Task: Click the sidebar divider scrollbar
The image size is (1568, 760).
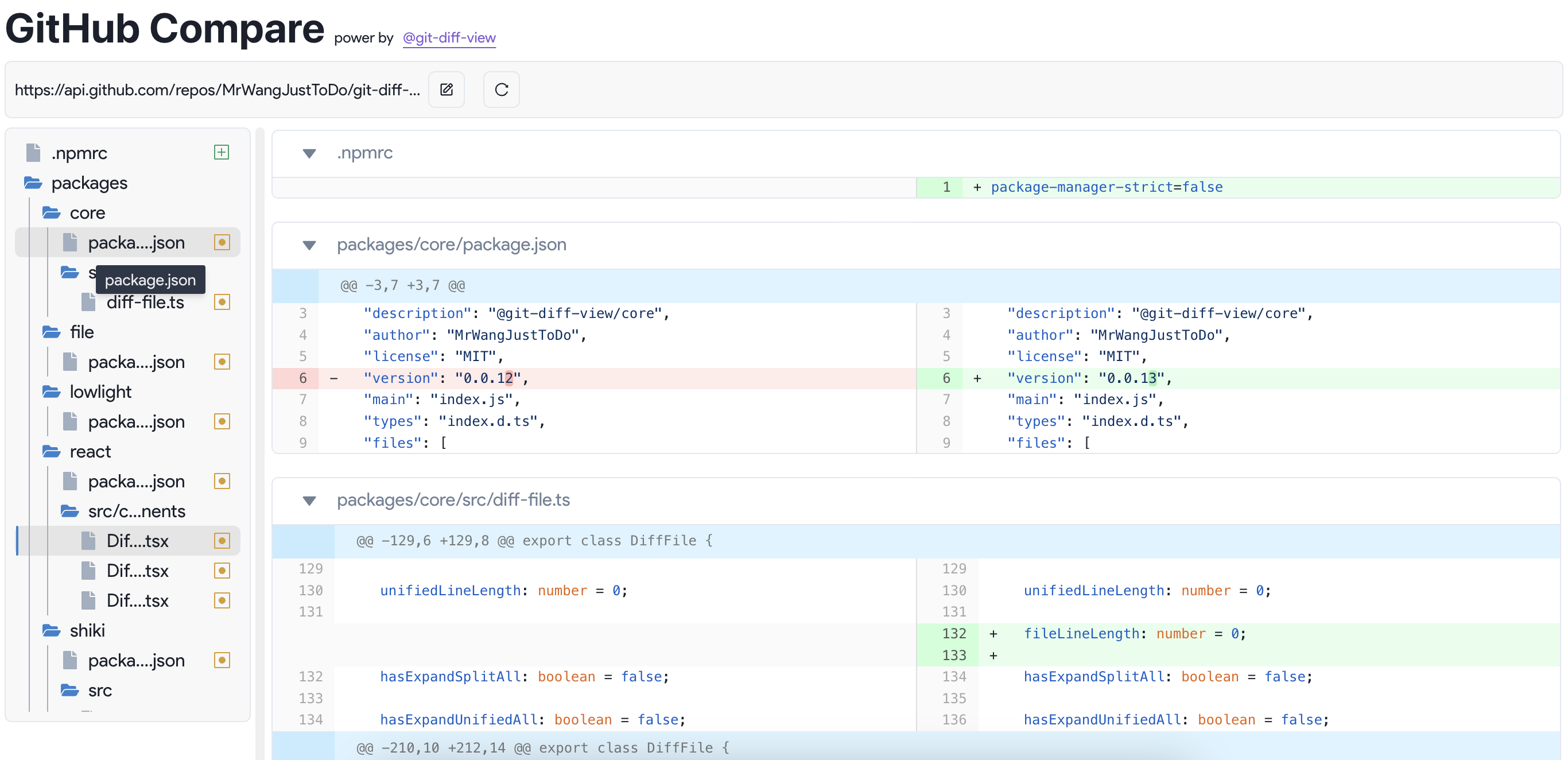Action: (x=260, y=426)
